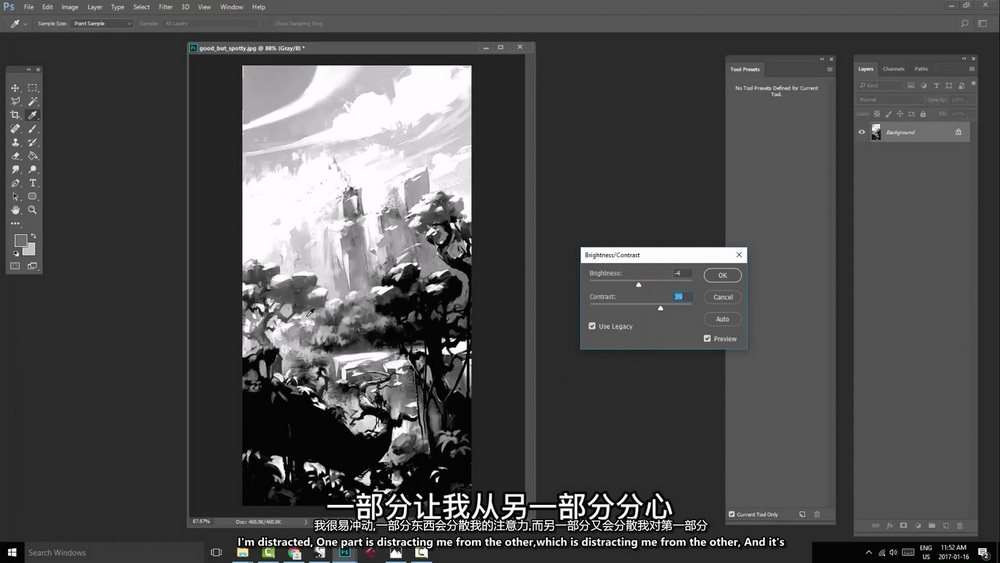Reset default foreground and background colors
The width and height of the screenshot is (1000, 563).
point(16,253)
